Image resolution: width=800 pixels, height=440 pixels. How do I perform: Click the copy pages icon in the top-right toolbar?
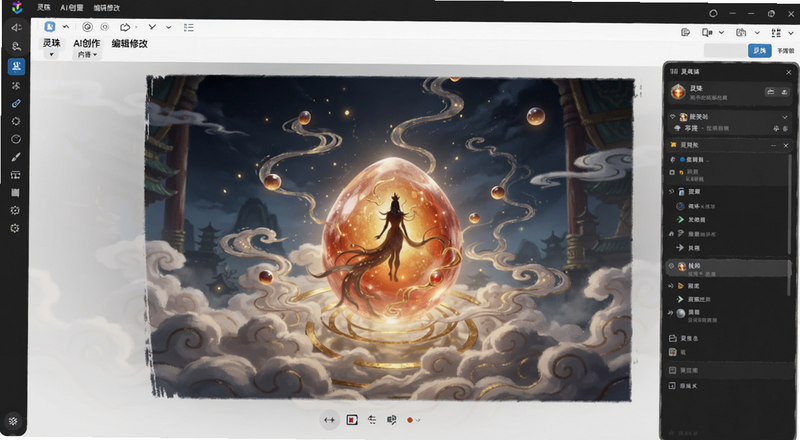click(x=741, y=33)
